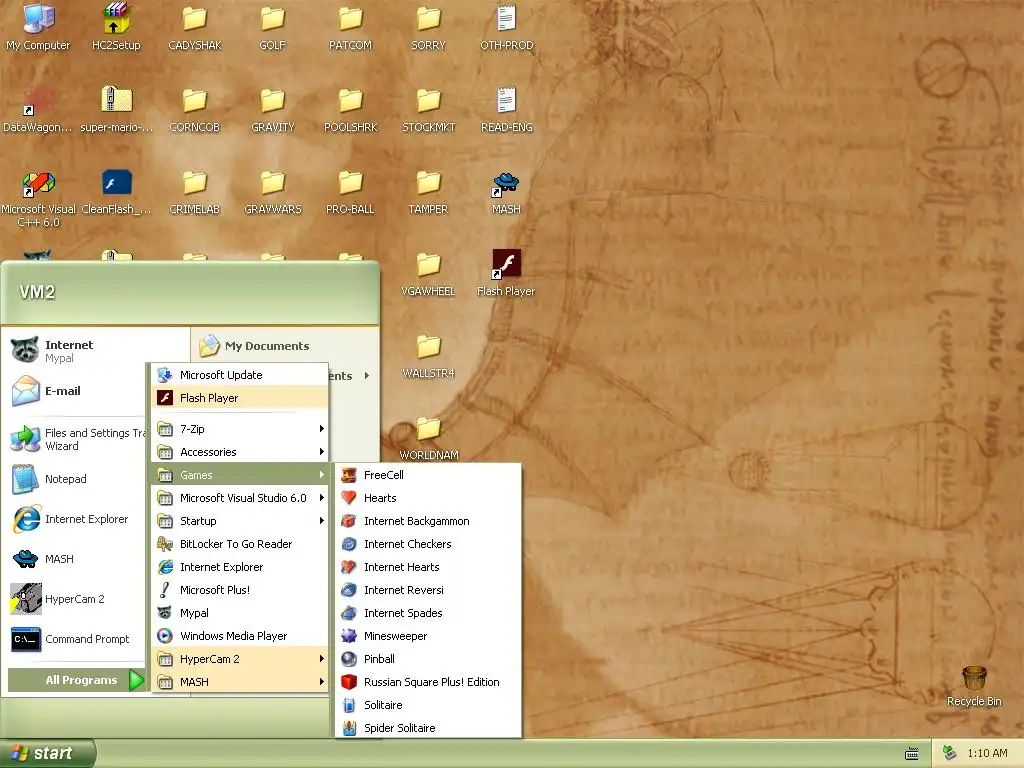Select OTH-PROD text file icon
1024x768 pixels.
[506, 27]
